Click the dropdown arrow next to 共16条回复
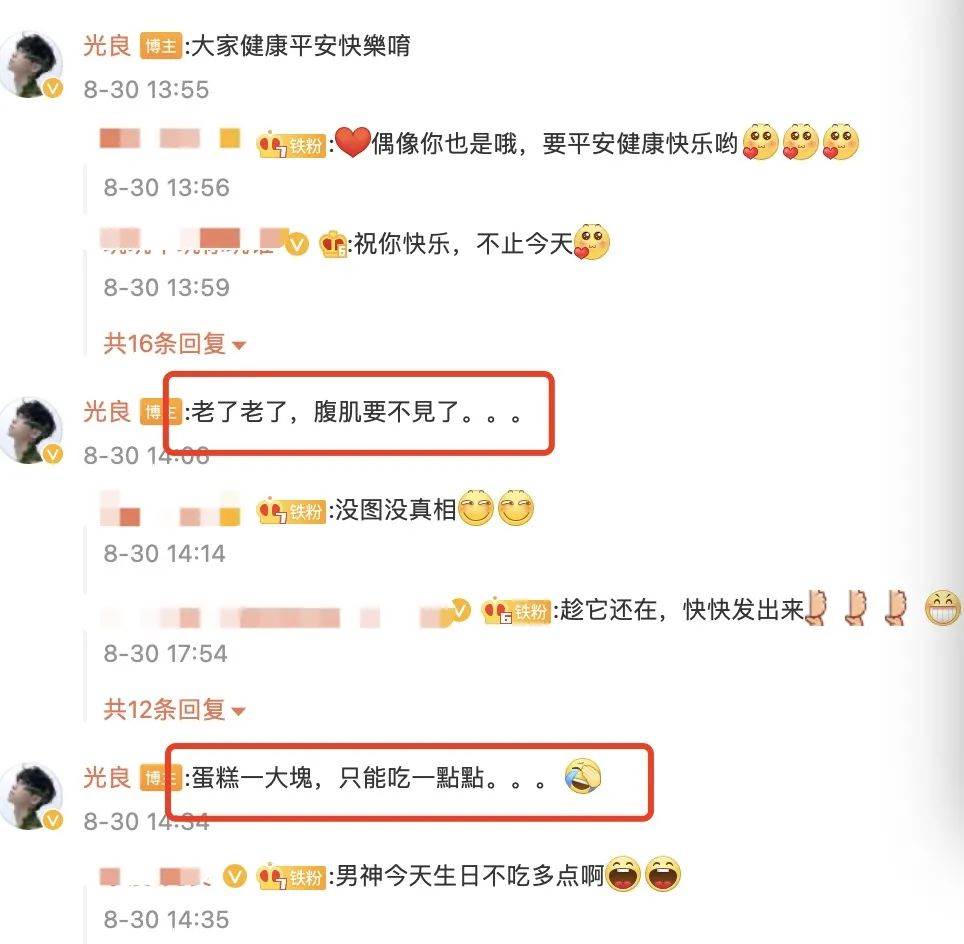The height and width of the screenshot is (944, 964). point(239,345)
